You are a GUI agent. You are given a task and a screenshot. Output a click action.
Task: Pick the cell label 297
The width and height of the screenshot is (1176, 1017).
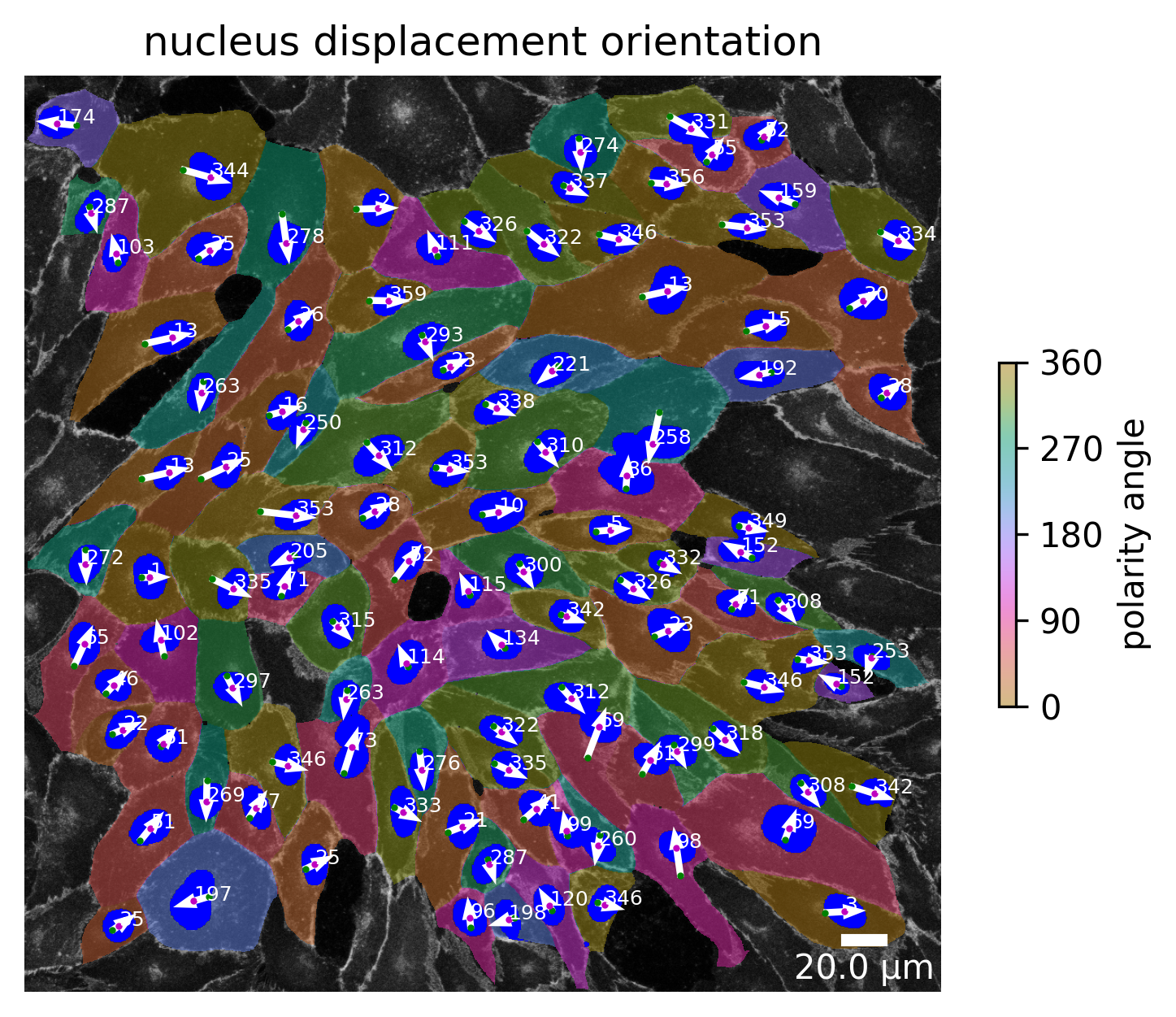click(252, 681)
